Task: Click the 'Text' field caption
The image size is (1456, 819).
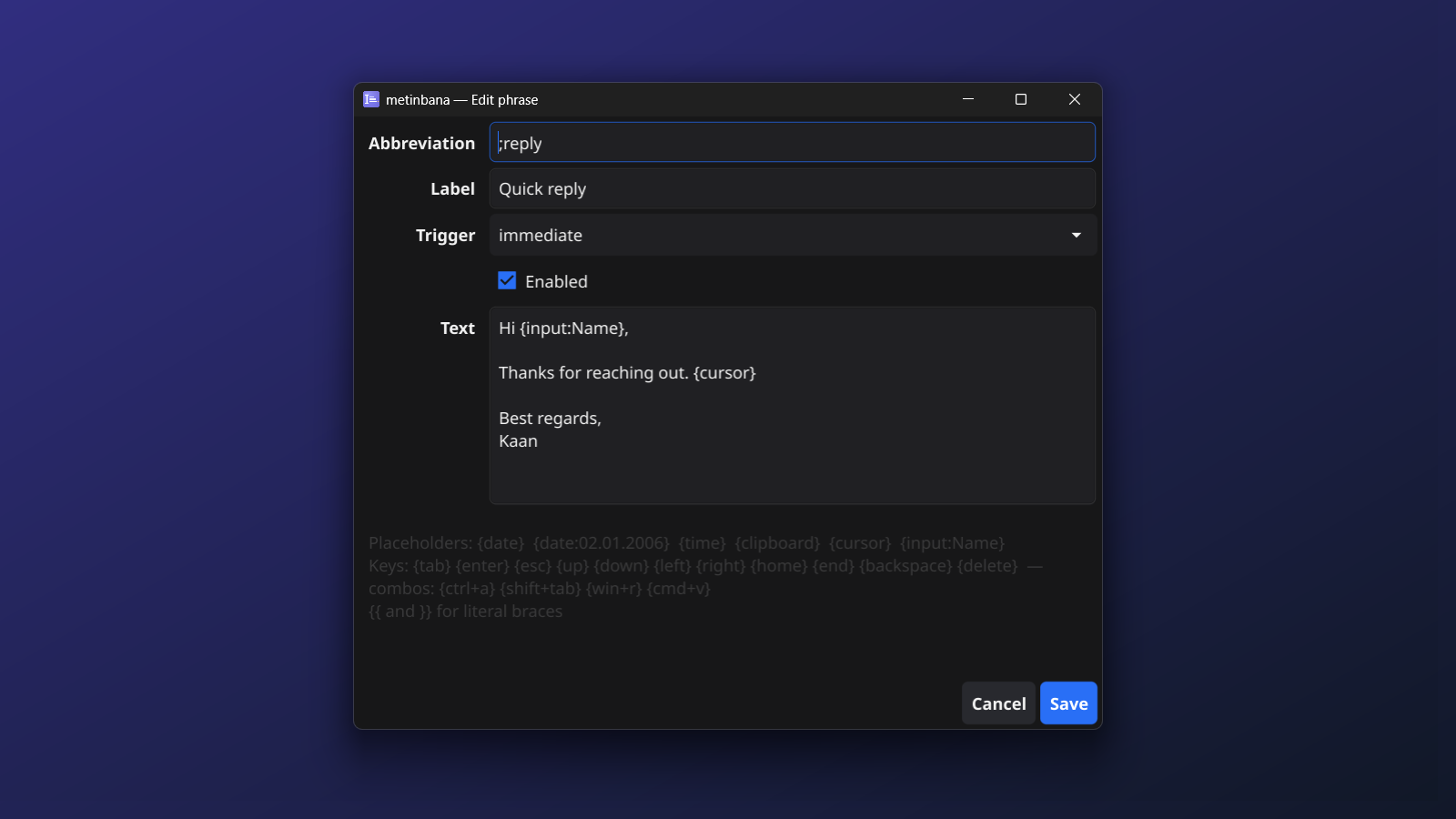Action: 458,329
